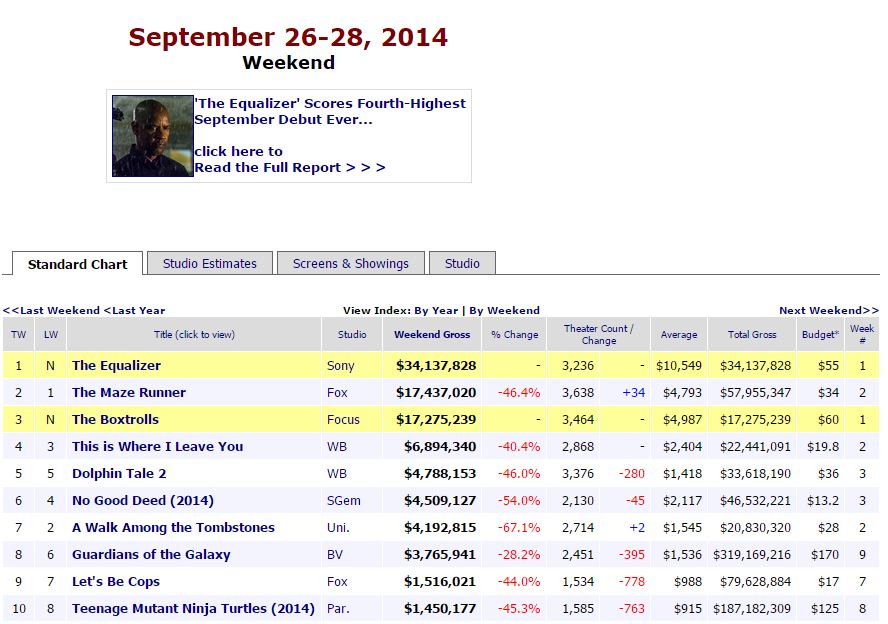Switch to Screens & Showings tab
This screenshot has width=888, height=624.
coord(350,264)
